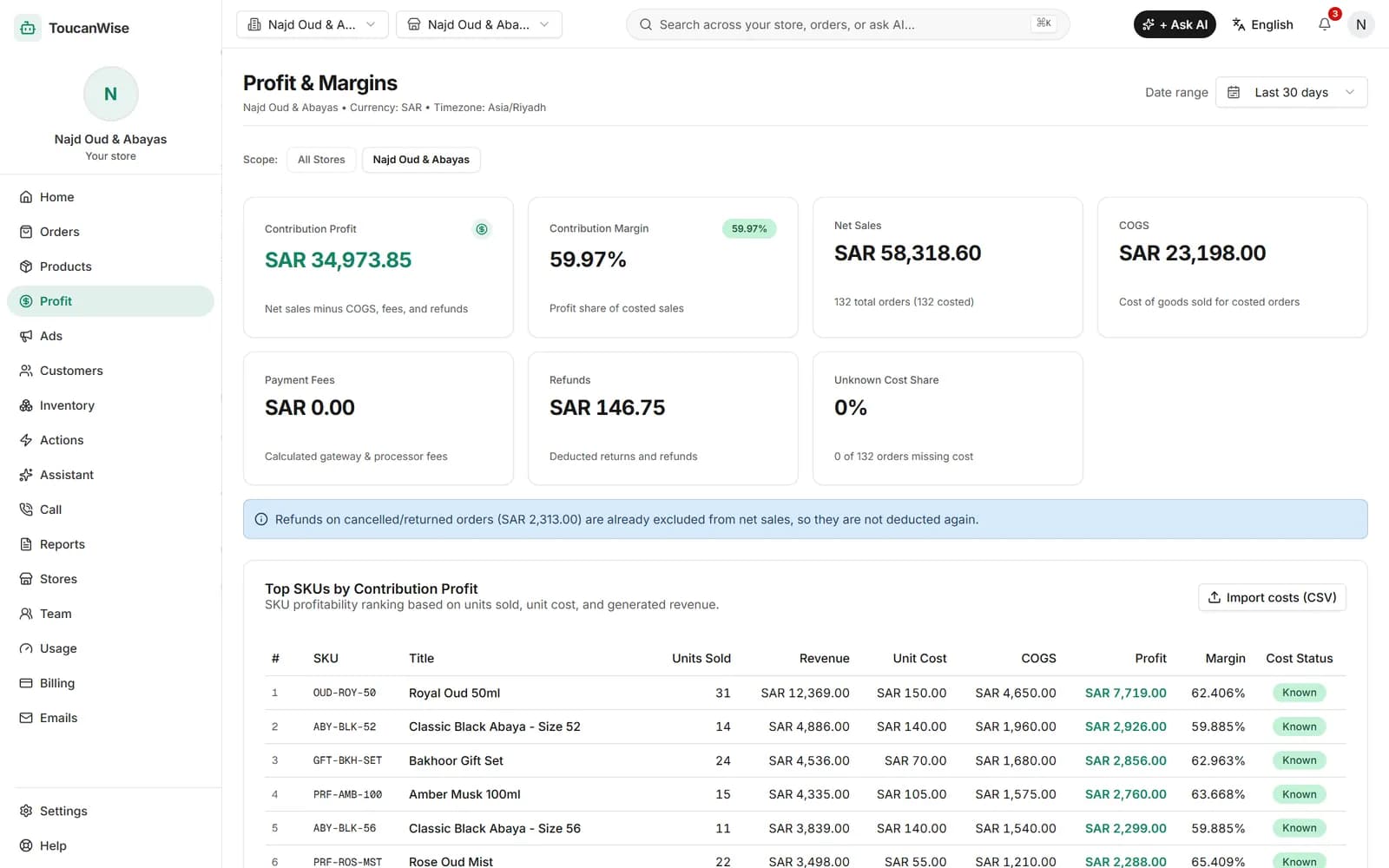The width and height of the screenshot is (1389, 868).
Task: Click the SAR 146.75 refunds value
Action: point(607,407)
